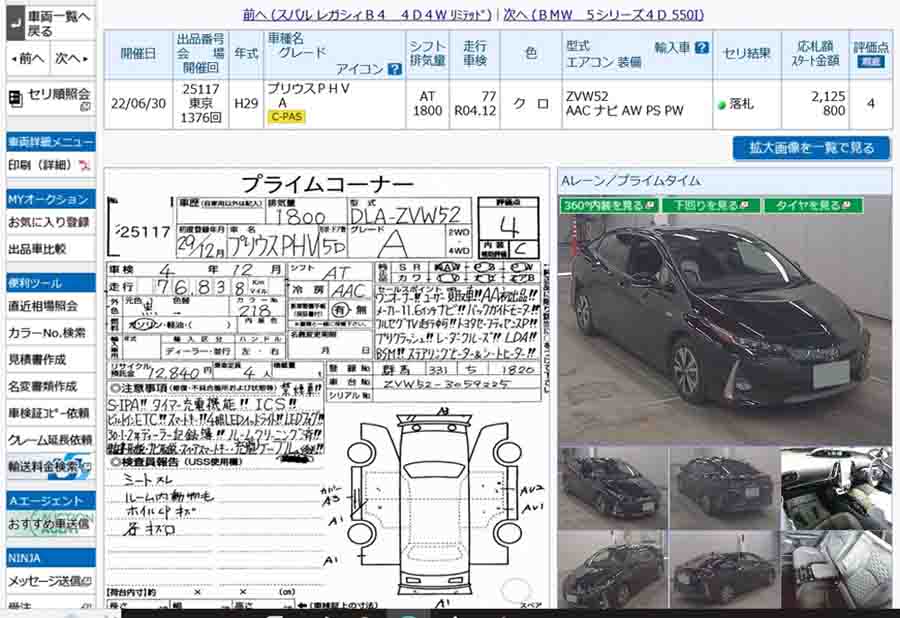Go to next vehicle with 次へ sidebar button
The image size is (900, 618).
(x=72, y=59)
